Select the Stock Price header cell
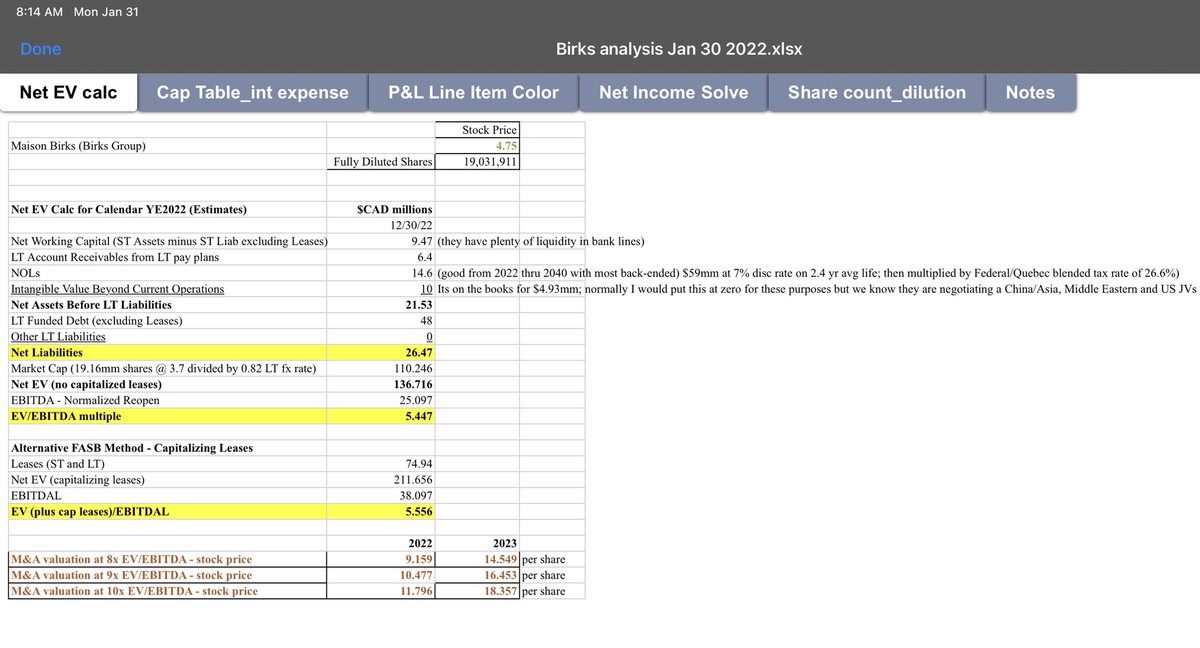This screenshot has width=1200, height=648. click(477, 129)
